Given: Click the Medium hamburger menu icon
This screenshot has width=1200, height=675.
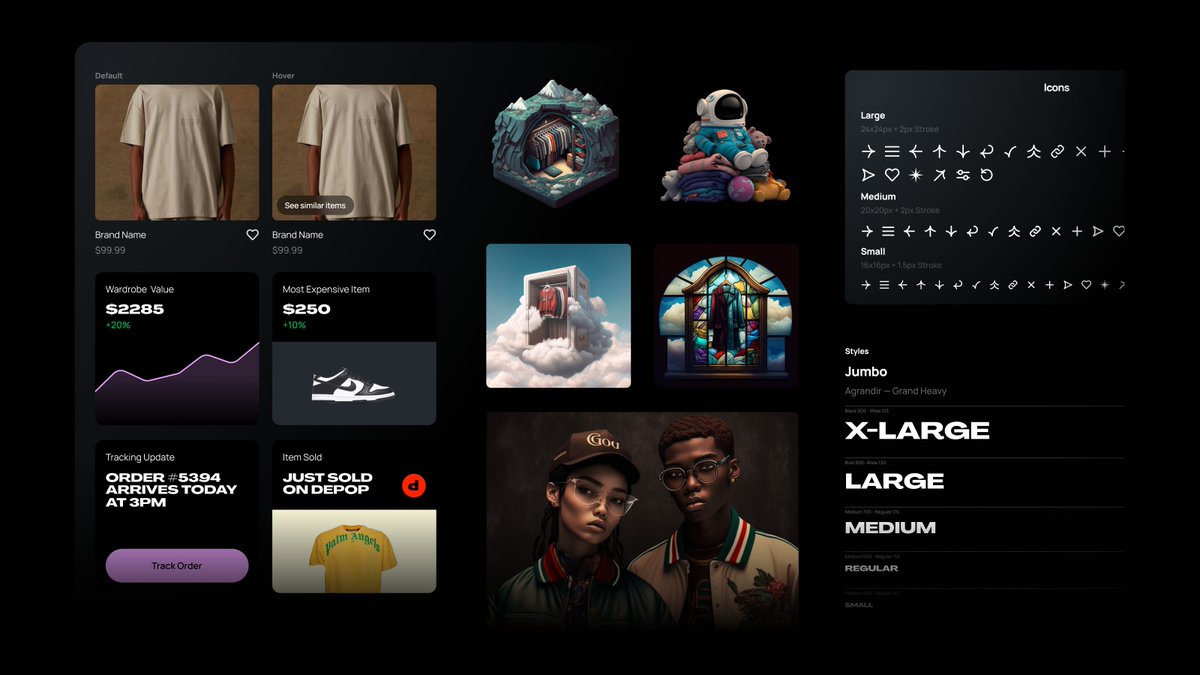Looking at the screenshot, I should [x=888, y=231].
